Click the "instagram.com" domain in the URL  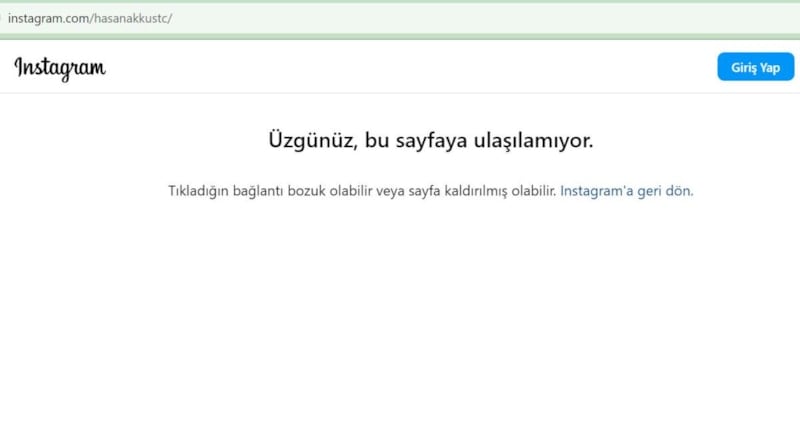[49, 19]
